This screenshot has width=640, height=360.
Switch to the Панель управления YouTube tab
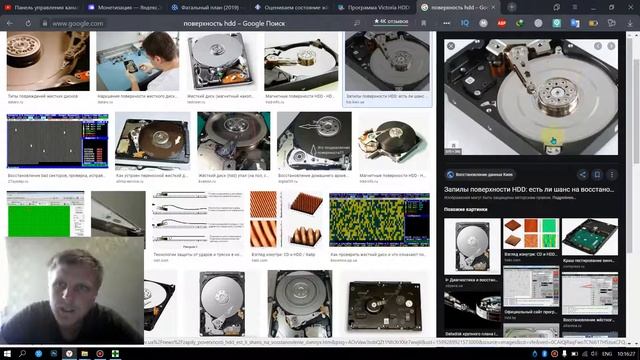(41, 7)
